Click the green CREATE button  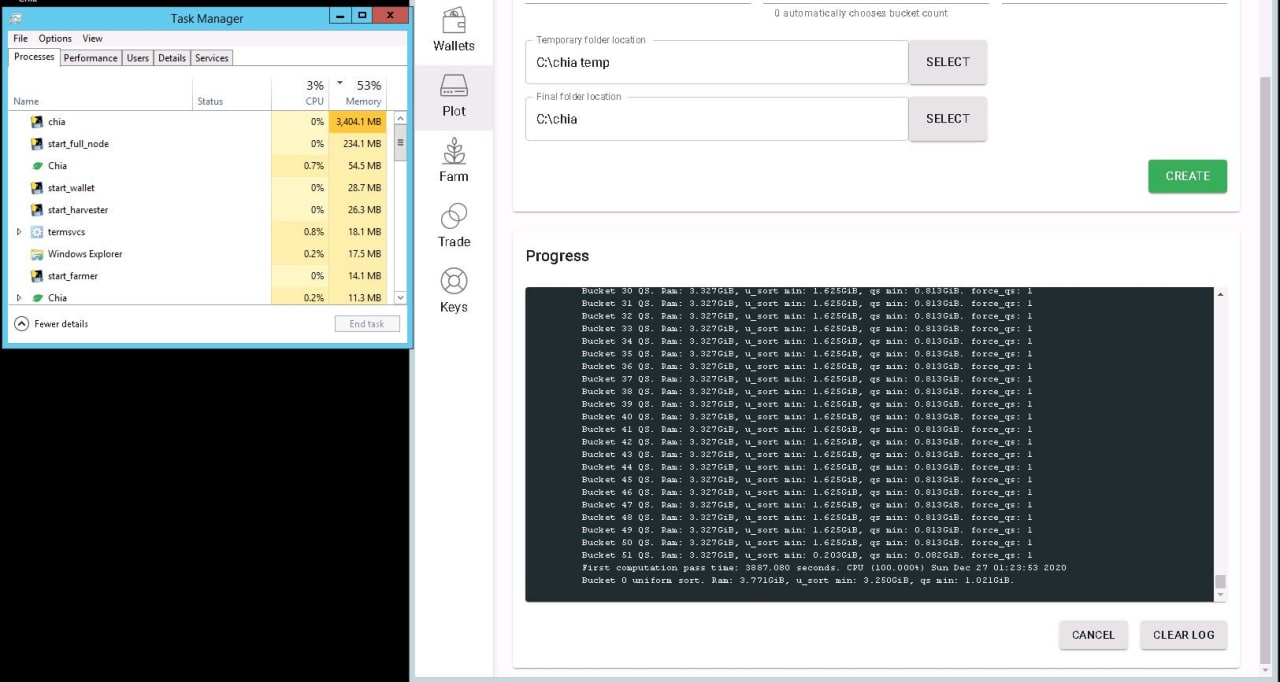pos(1187,176)
